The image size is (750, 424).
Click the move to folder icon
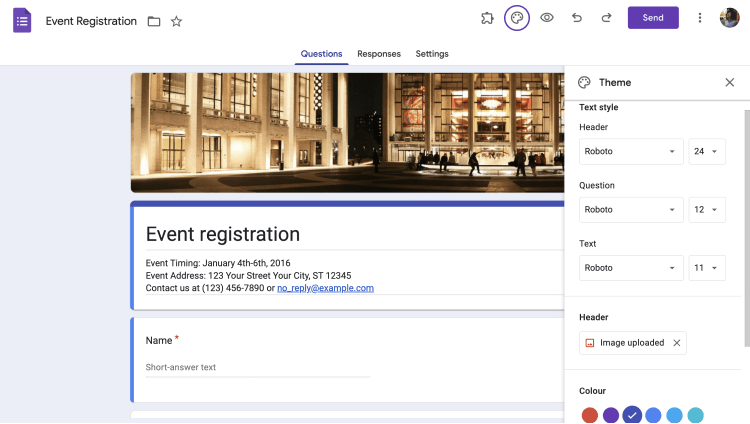point(154,21)
